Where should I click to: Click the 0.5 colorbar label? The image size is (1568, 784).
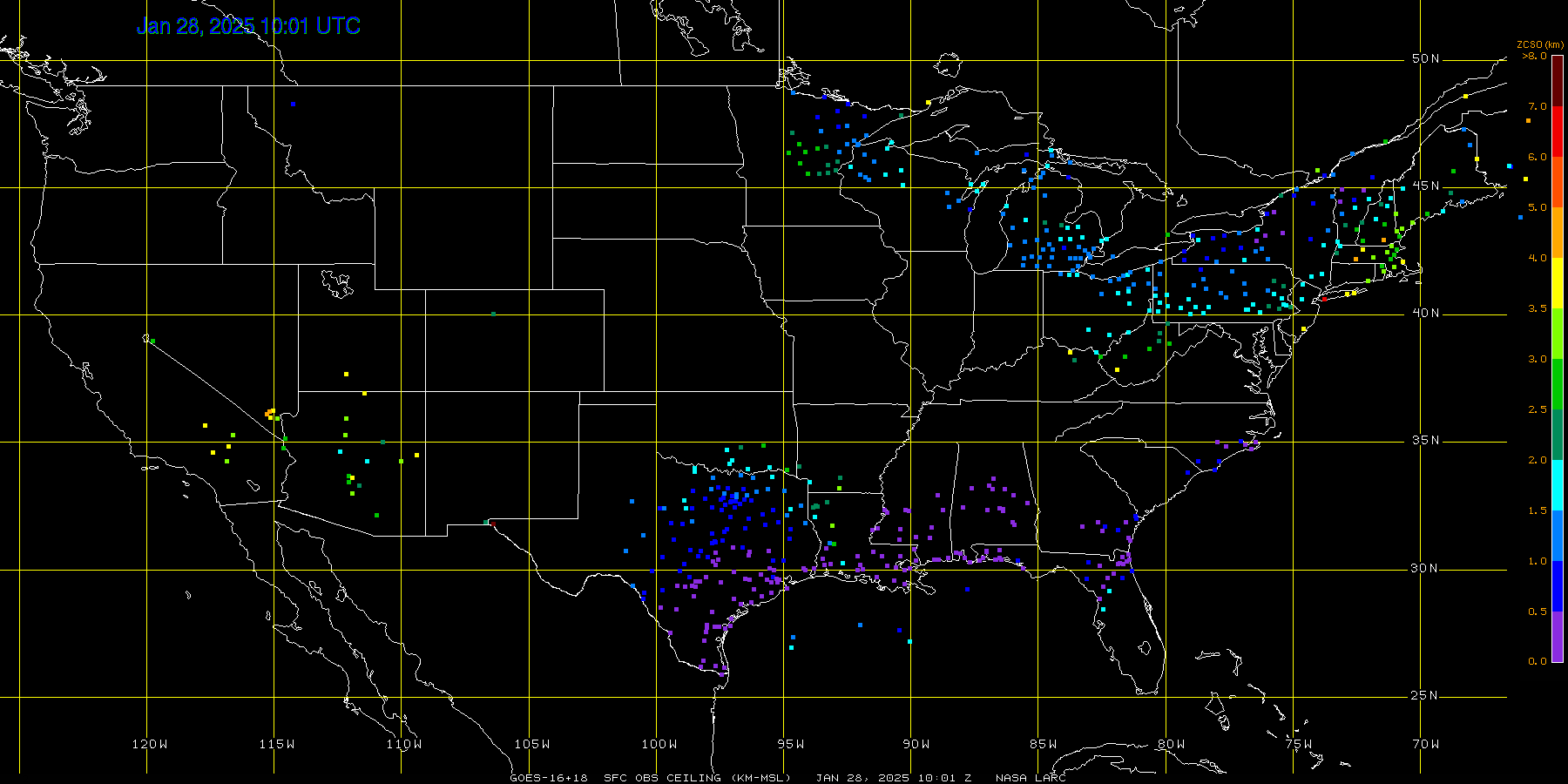(1538, 612)
